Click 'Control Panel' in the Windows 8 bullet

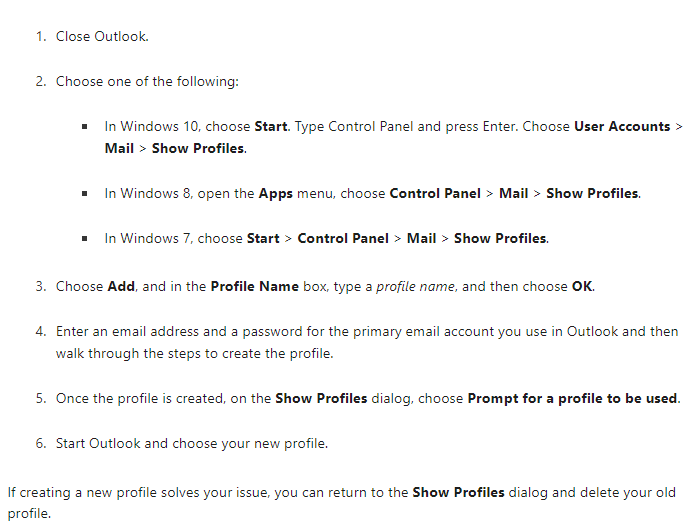coord(435,193)
